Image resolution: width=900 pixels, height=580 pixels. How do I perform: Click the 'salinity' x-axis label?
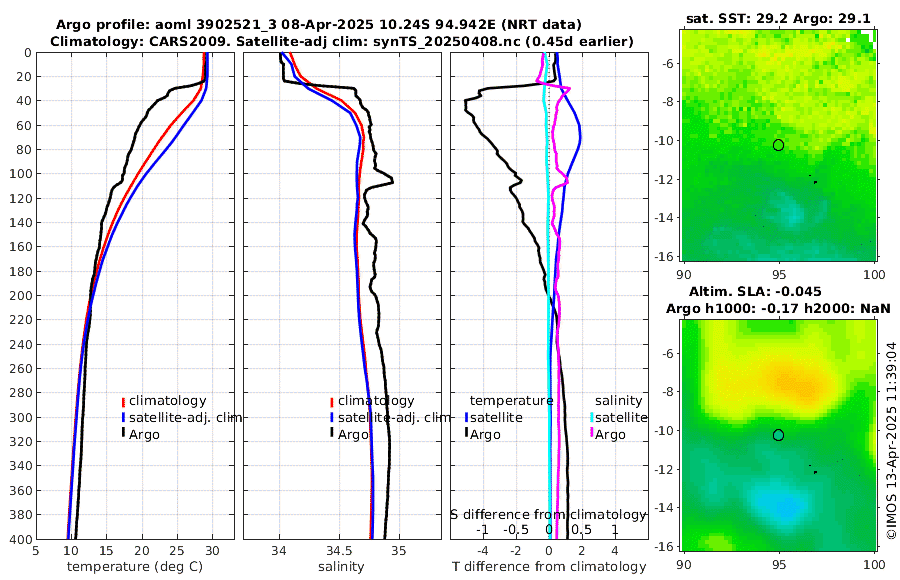[x=341, y=567]
